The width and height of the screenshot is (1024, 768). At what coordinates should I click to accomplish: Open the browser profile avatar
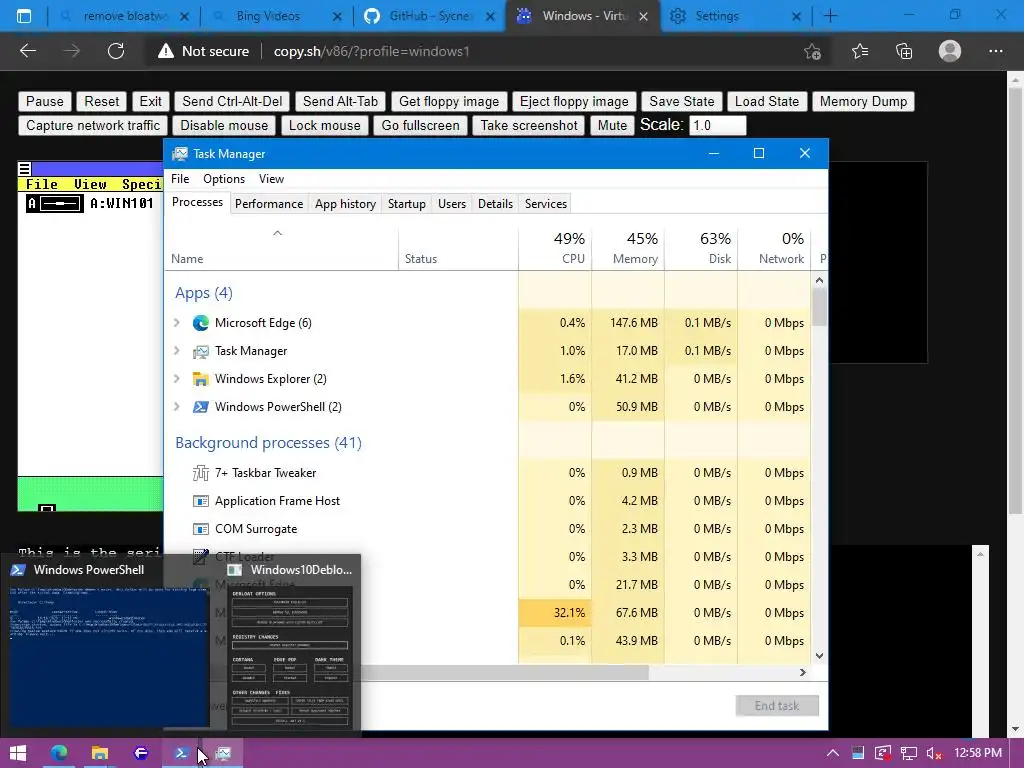pos(950,51)
